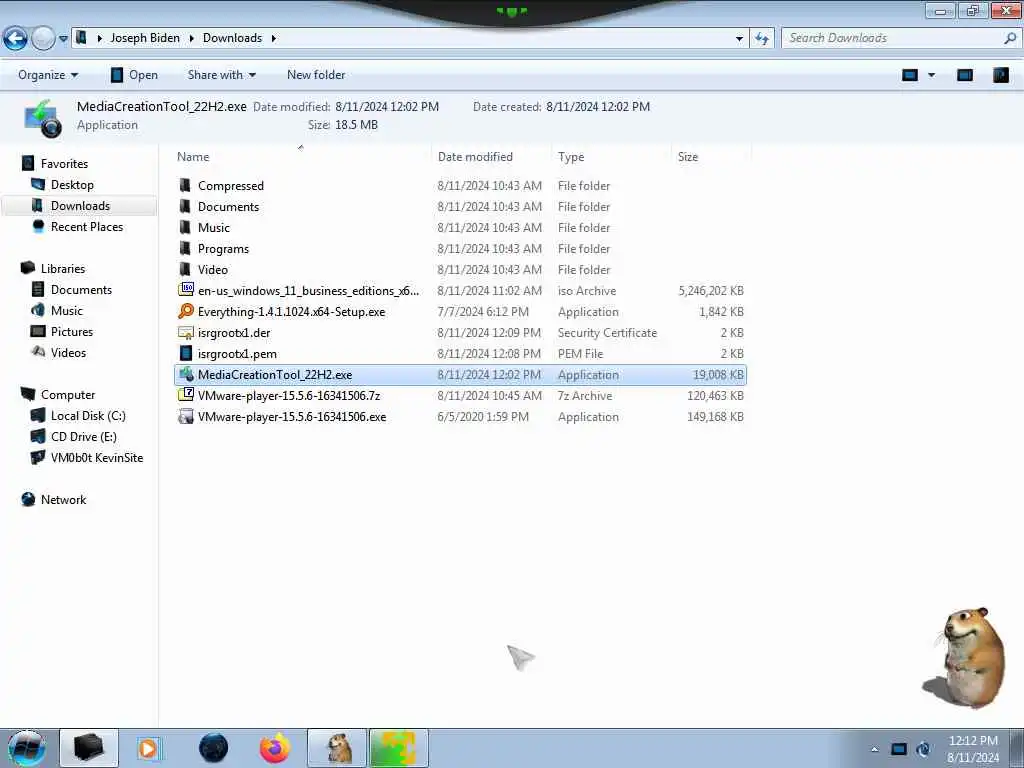This screenshot has width=1024, height=768.
Task: Select the Windows 11 ISO file icon
Action: (x=185, y=290)
